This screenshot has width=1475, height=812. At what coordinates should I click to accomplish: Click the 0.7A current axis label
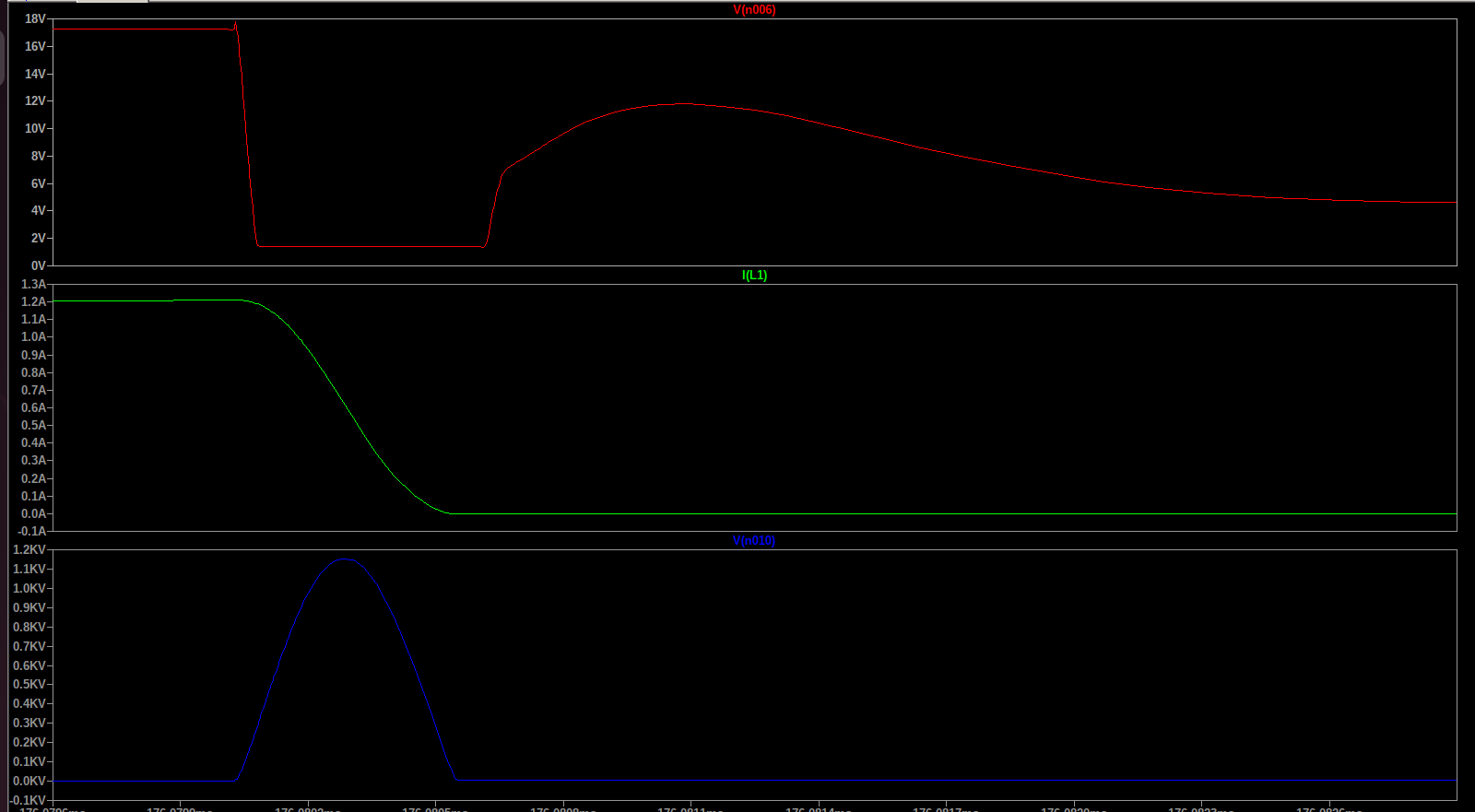(x=33, y=390)
